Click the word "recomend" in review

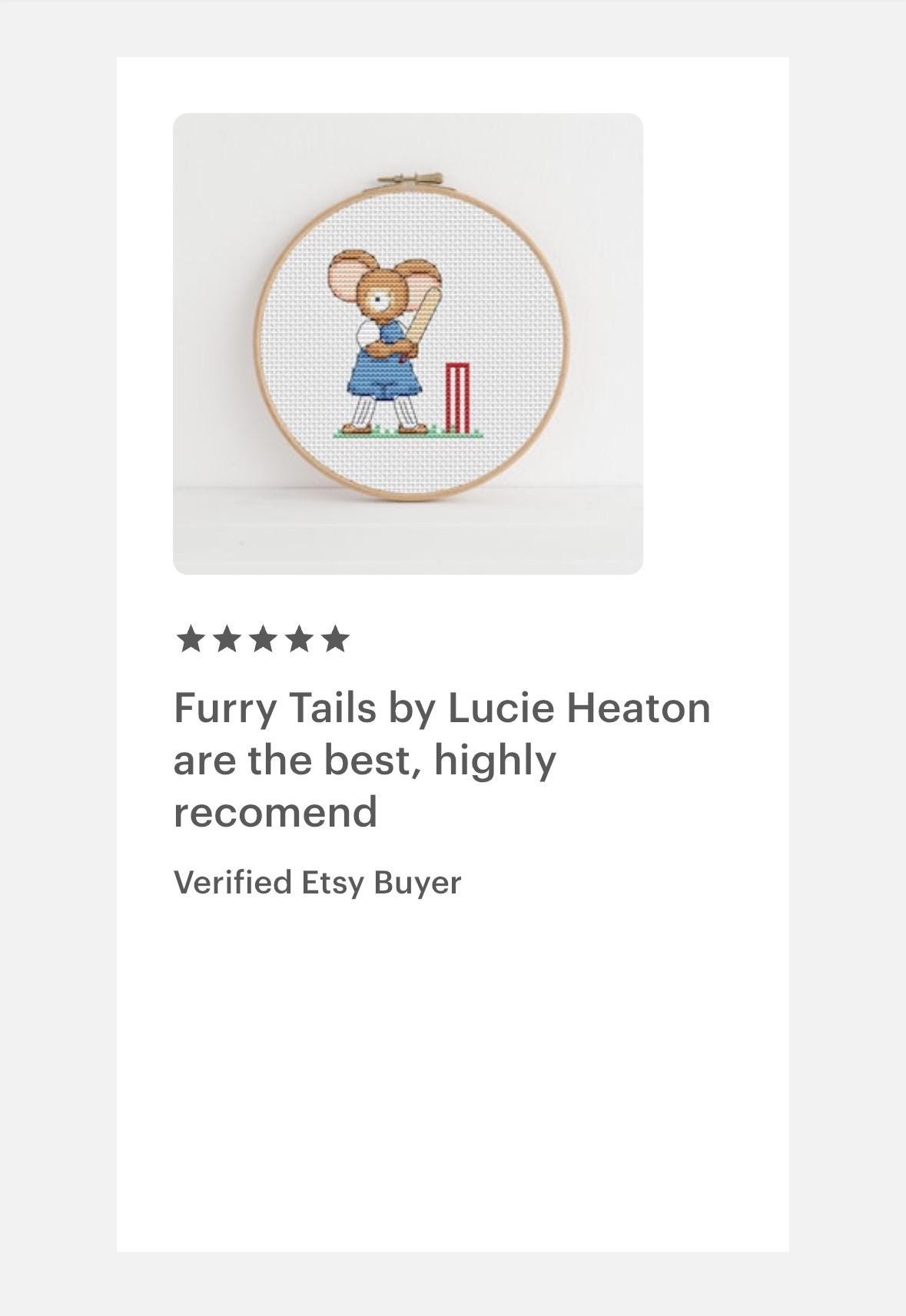coord(275,812)
